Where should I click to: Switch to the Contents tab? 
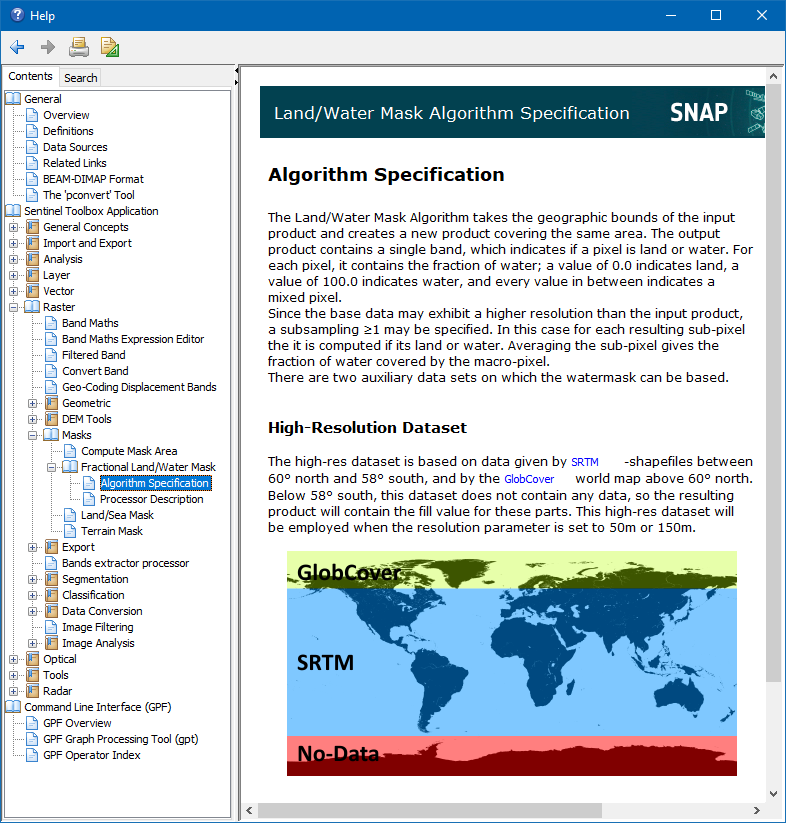[30, 76]
